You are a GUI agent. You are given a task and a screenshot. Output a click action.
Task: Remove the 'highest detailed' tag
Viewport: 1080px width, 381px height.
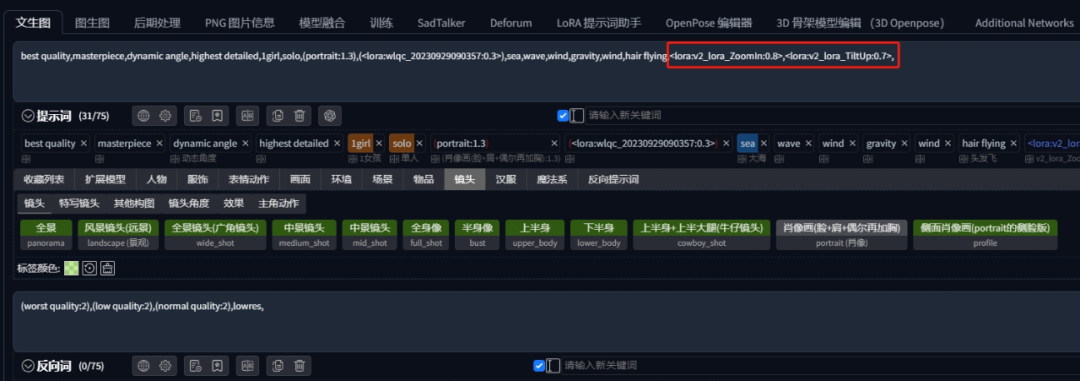(337, 144)
